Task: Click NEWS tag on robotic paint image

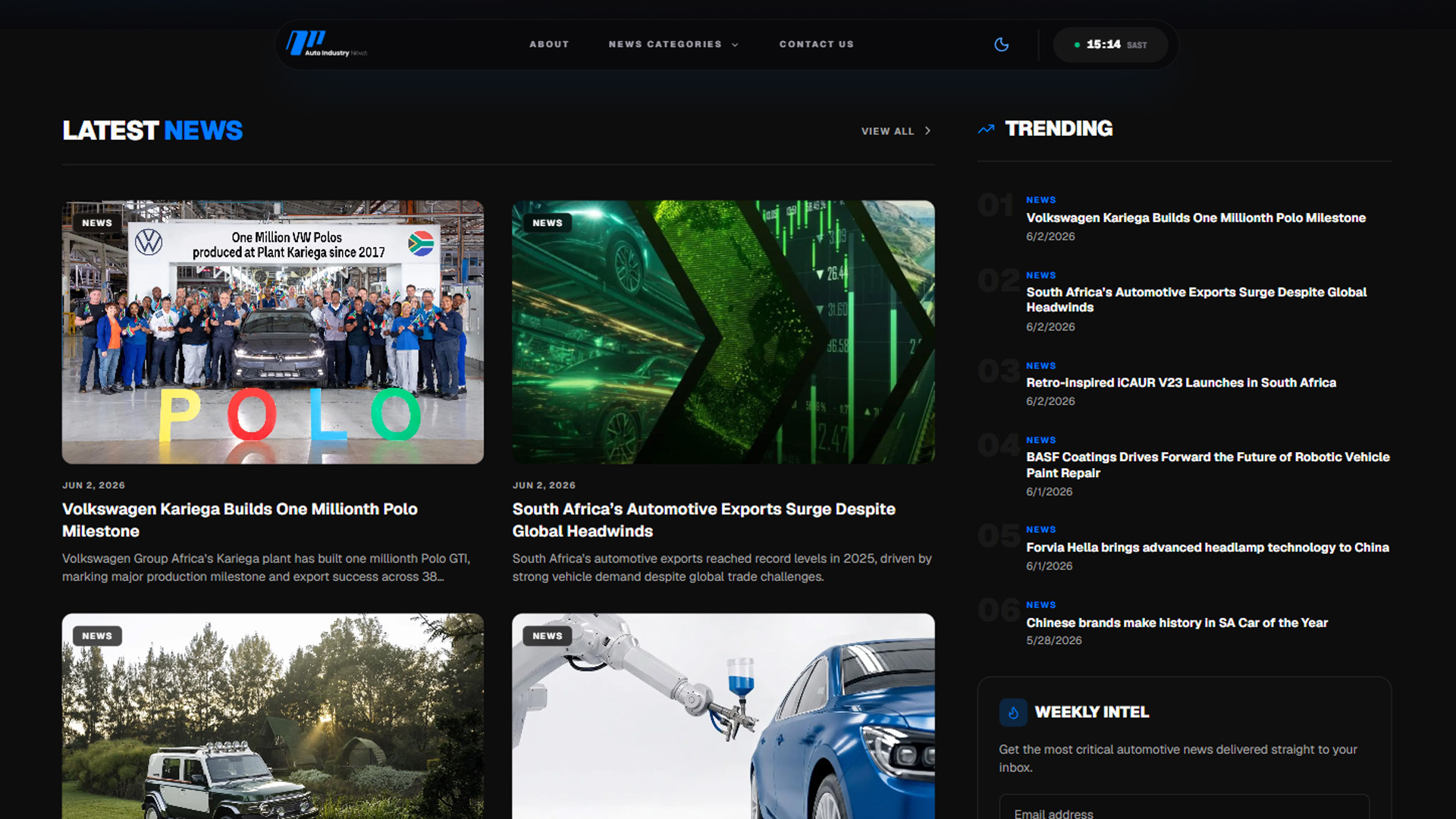Action: click(548, 636)
